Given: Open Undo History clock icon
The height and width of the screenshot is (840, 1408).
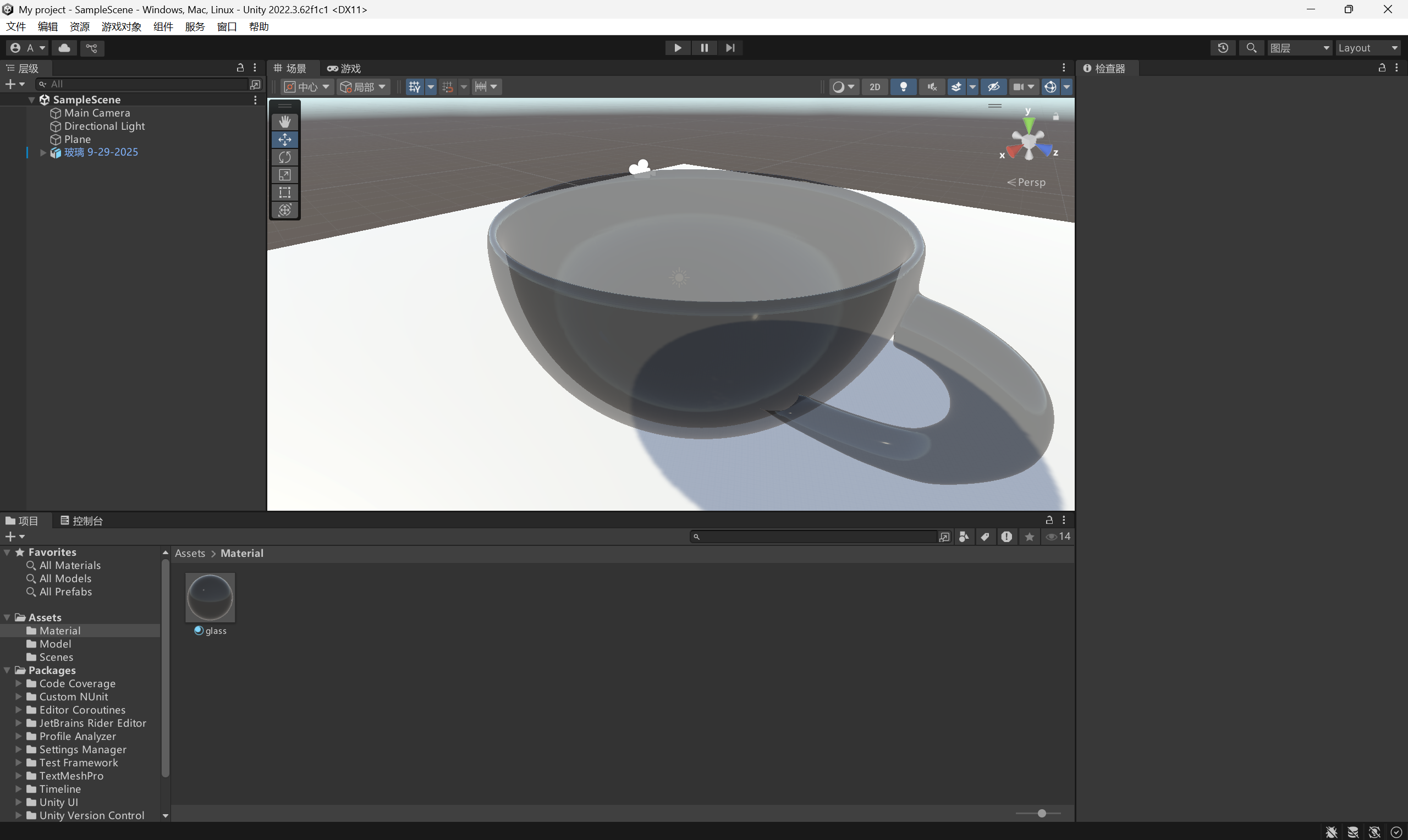Looking at the screenshot, I should [x=1223, y=48].
